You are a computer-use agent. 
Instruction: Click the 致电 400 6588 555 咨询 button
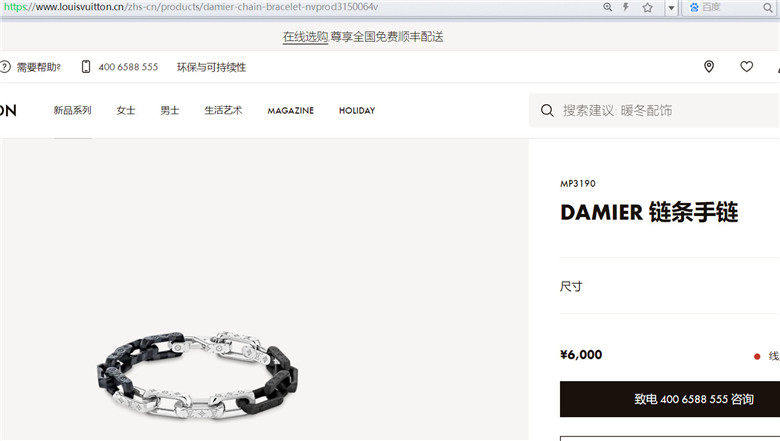[x=670, y=399]
